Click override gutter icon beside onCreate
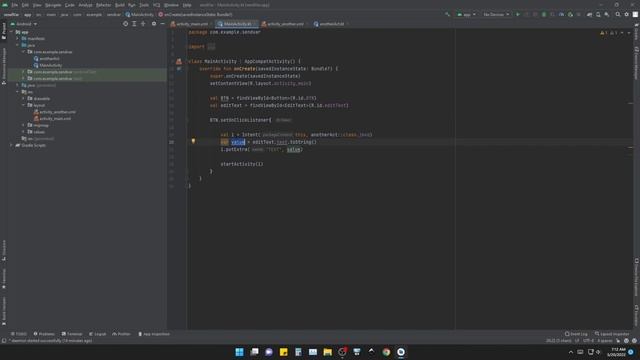This screenshot has width=640, height=360. (179, 69)
